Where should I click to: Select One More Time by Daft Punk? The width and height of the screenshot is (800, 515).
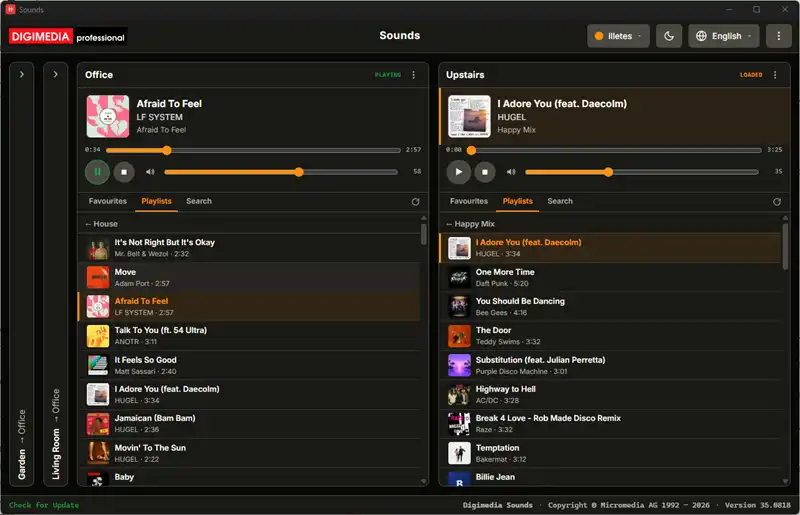610,278
